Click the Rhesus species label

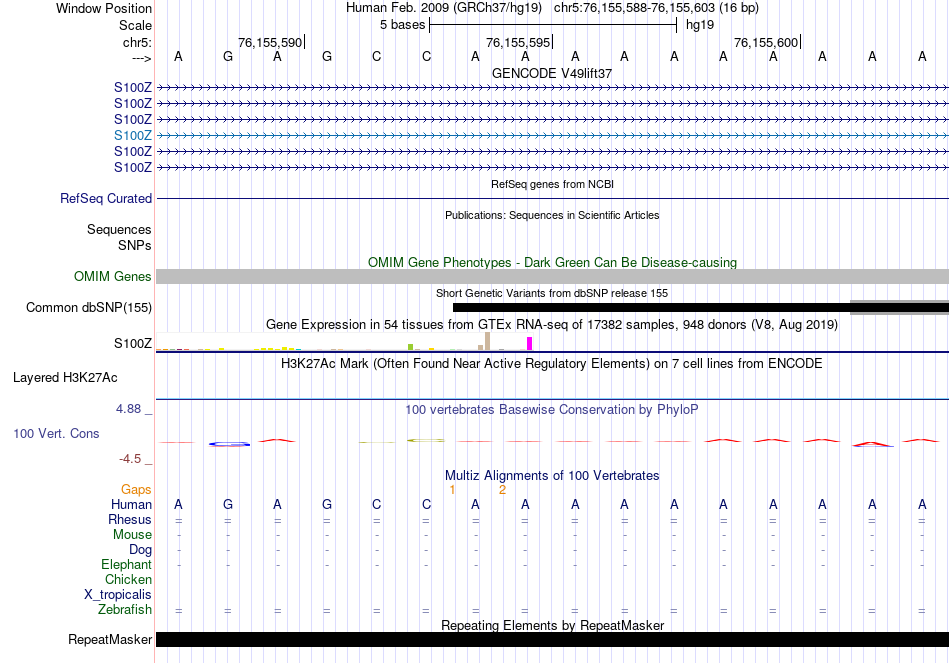tap(130, 519)
